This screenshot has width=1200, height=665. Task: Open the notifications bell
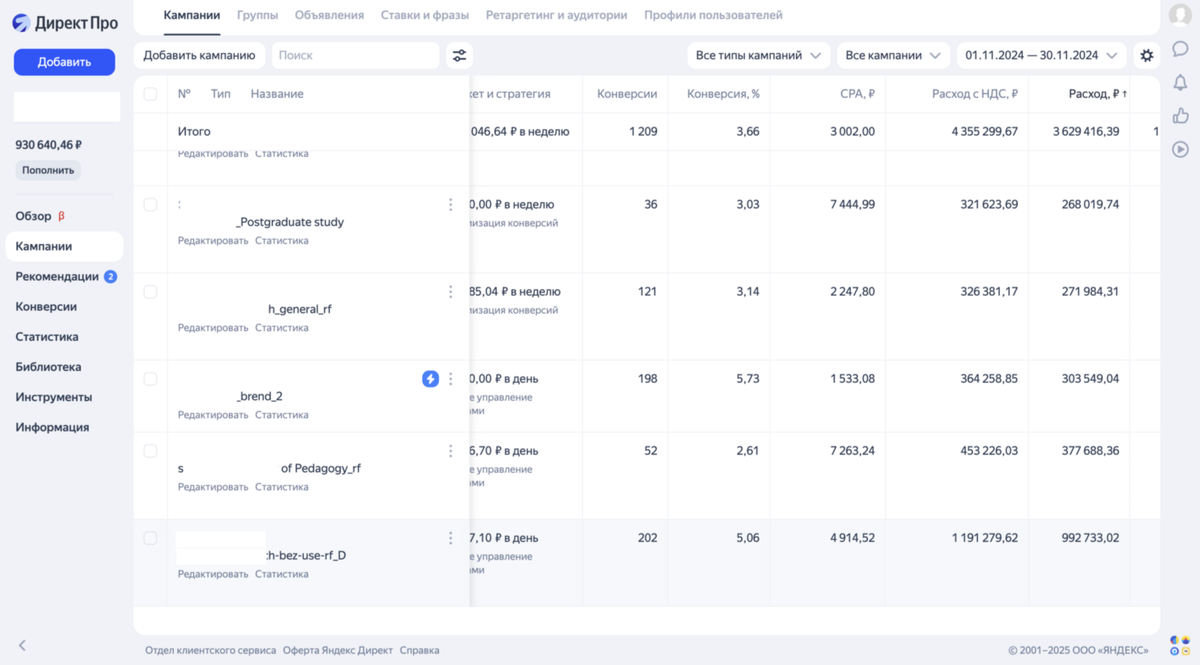1180,83
